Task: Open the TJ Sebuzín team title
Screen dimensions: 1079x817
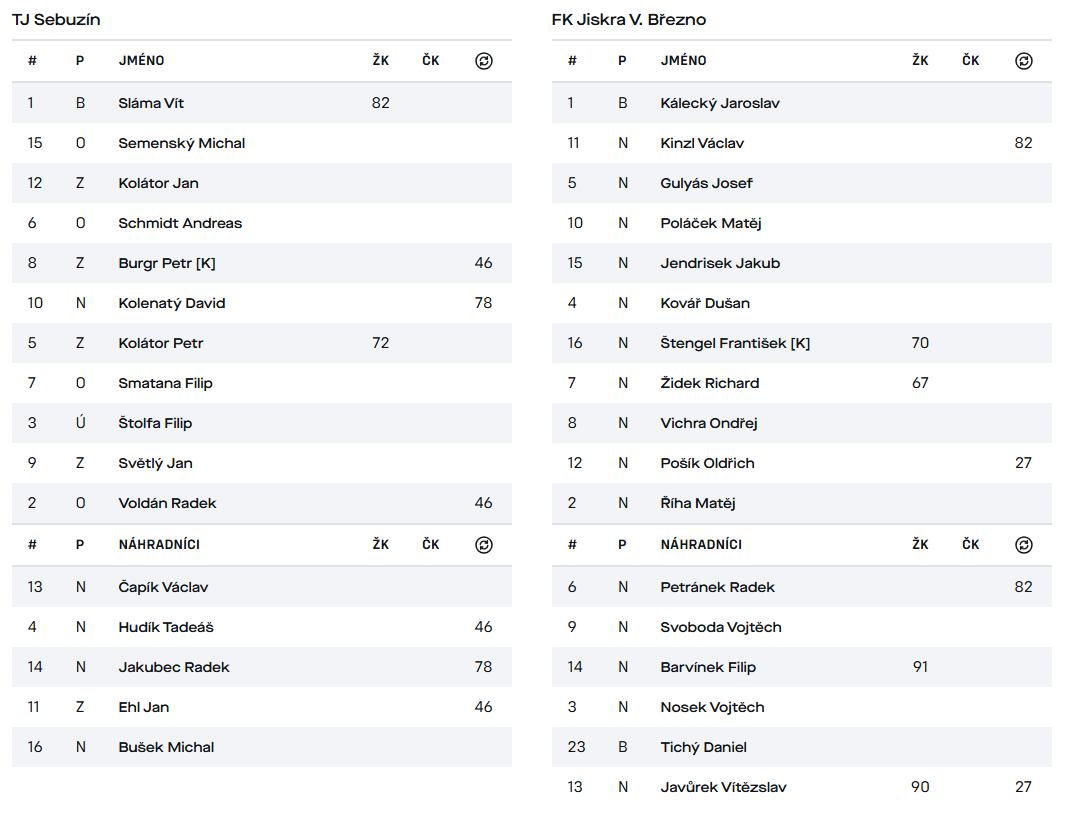Action: click(56, 20)
